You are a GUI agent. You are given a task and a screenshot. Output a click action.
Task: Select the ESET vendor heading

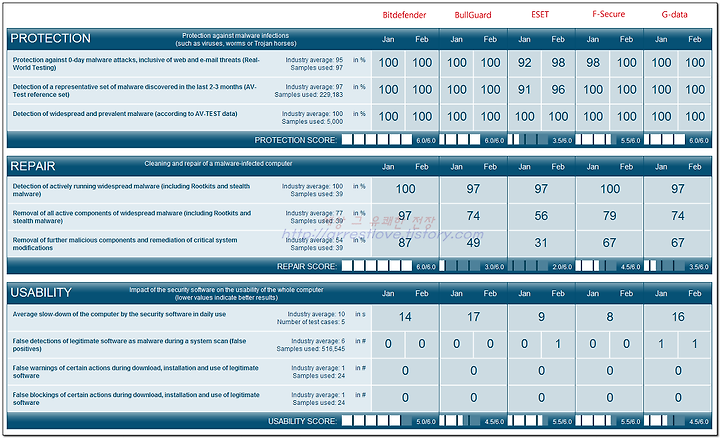tap(540, 14)
